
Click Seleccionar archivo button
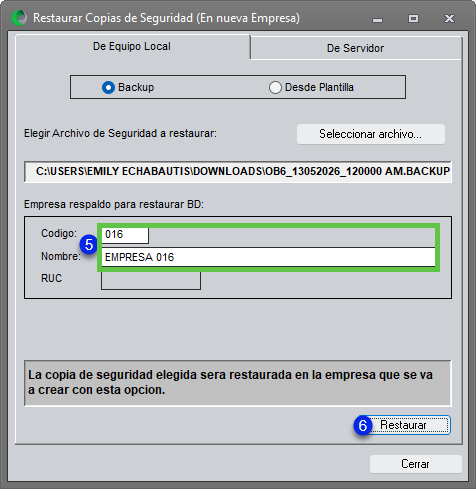(x=371, y=134)
